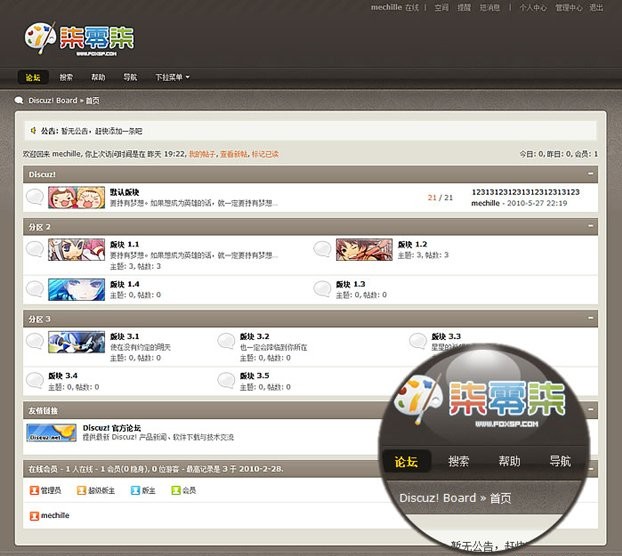Open the 论坛 navigation tab
This screenshot has width=622, height=556.
click(x=33, y=77)
